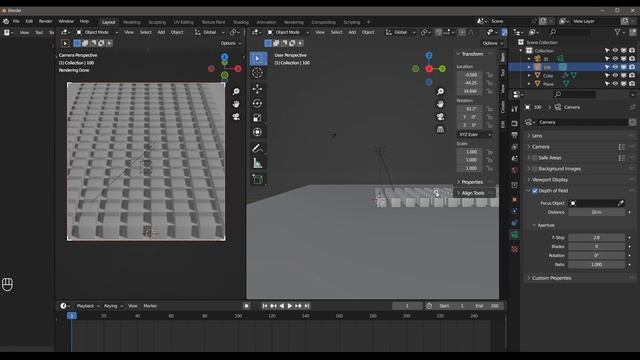The image size is (640, 360).
Task: Select the Cursor tool
Action: click(258, 73)
